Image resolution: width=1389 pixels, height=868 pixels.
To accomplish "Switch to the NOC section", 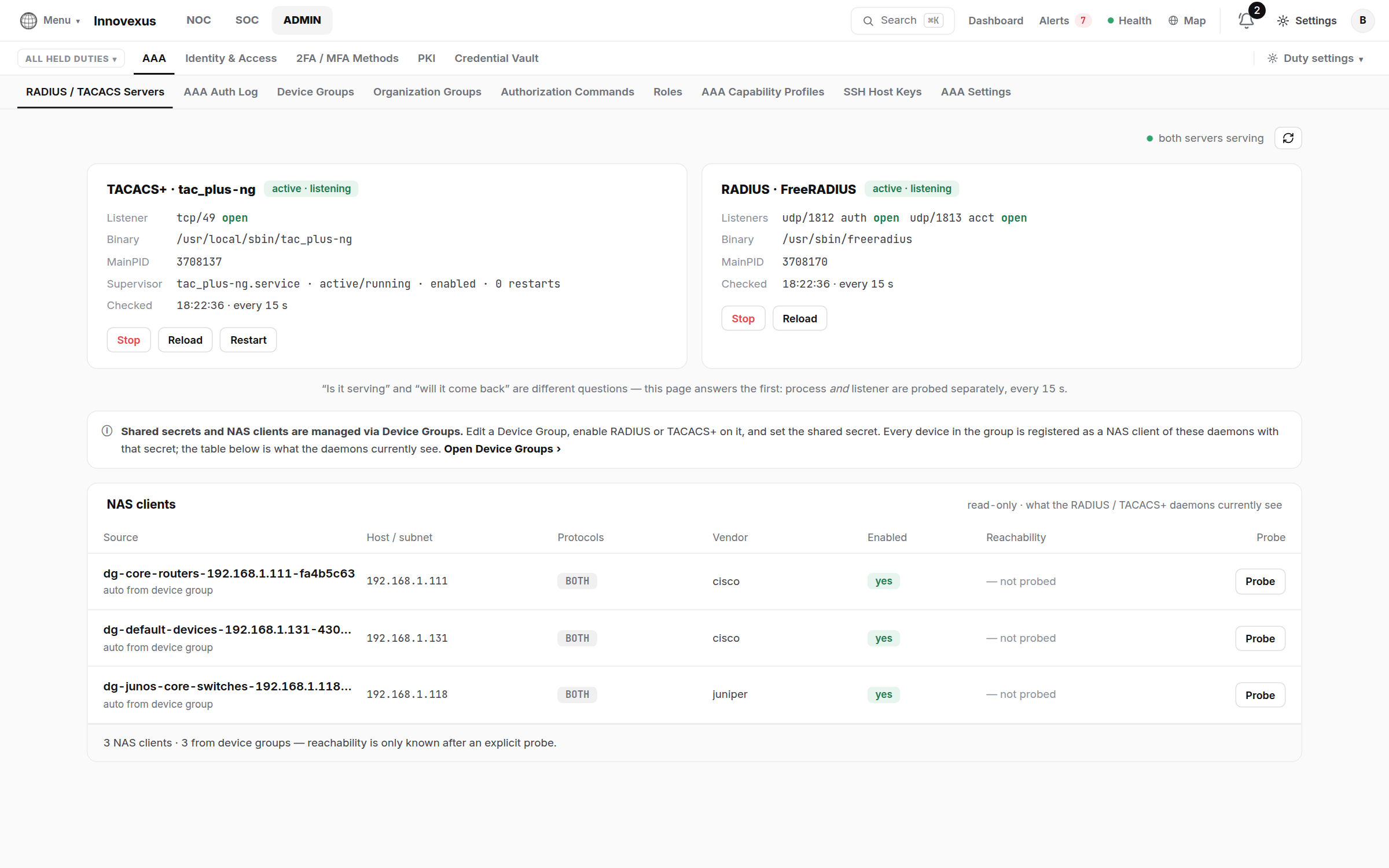I will [199, 20].
